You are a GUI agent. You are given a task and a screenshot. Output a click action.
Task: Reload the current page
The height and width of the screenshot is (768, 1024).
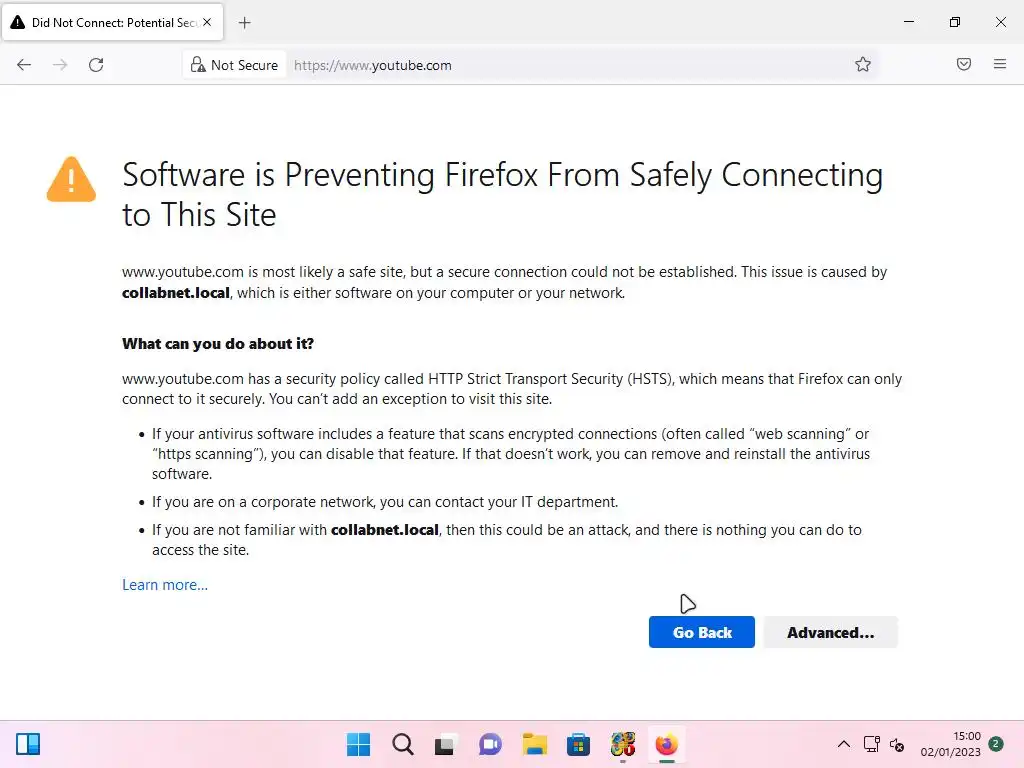click(x=96, y=65)
